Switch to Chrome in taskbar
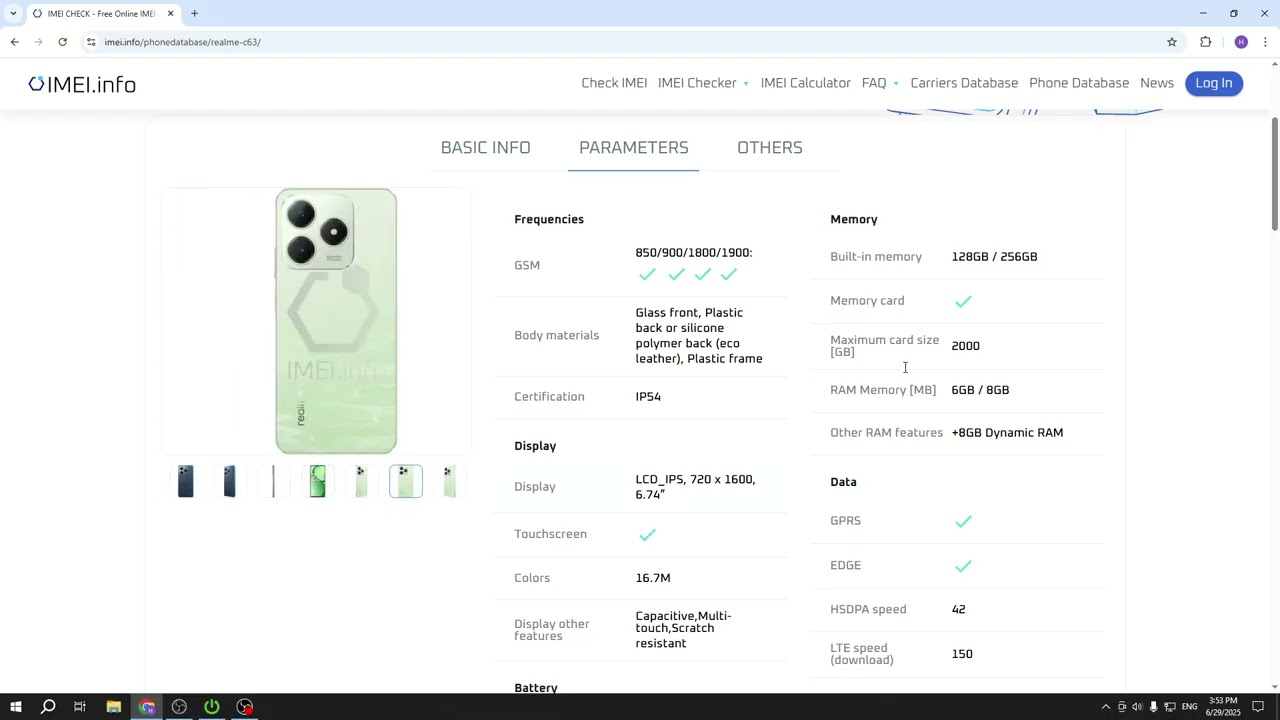This screenshot has height=720, width=1280. (147, 707)
